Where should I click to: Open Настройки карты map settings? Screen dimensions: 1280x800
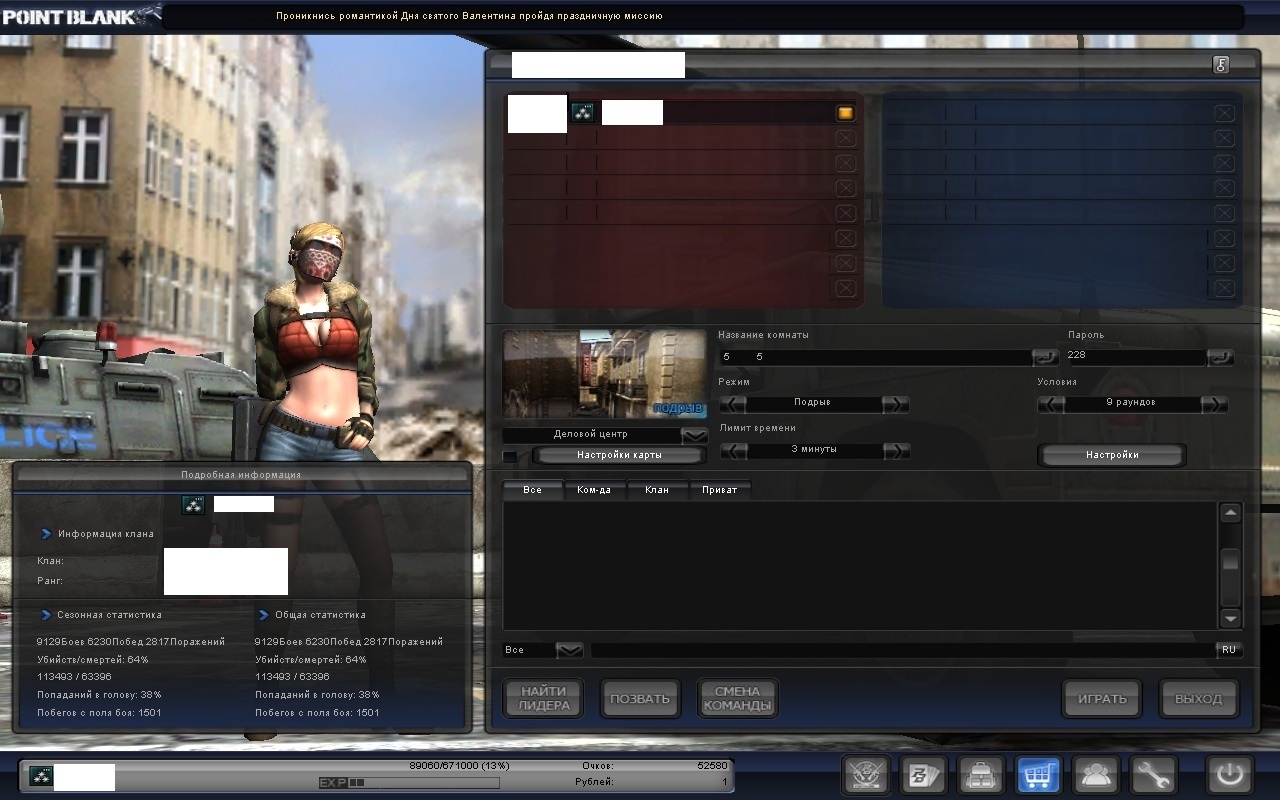coord(619,456)
